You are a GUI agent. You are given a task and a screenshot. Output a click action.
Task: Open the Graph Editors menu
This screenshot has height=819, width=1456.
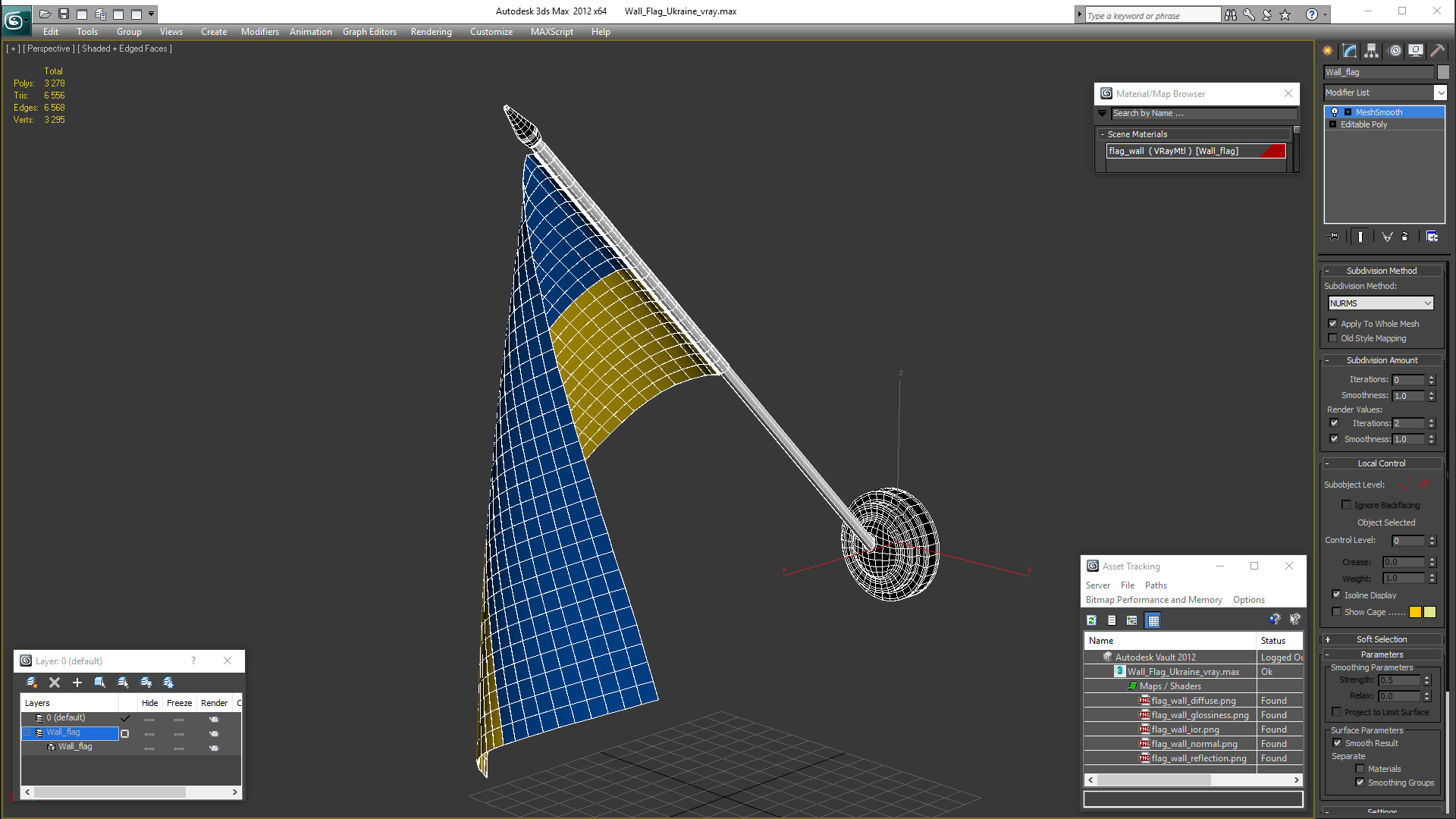tap(369, 32)
